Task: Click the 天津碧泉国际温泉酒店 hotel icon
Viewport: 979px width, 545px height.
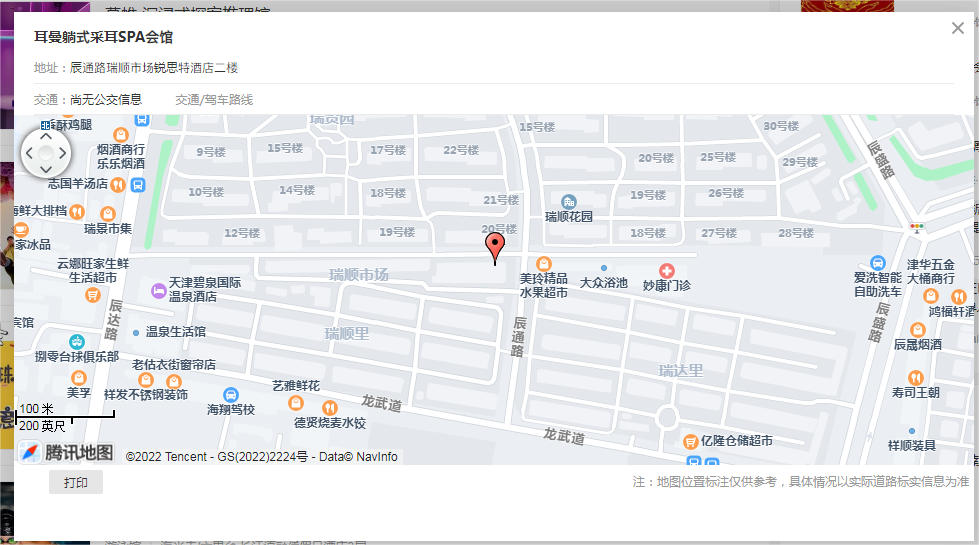Action: point(159,290)
